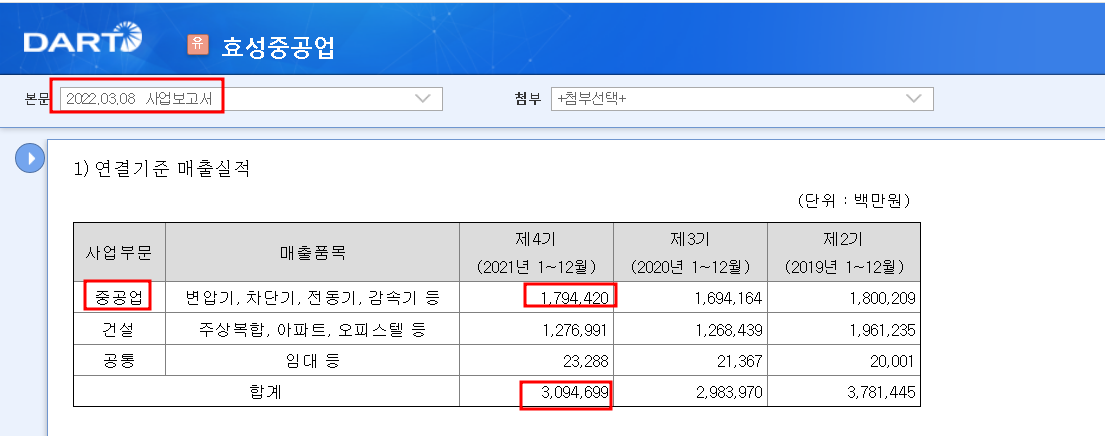Screen dimensions: 1105x436
Task: Click the DART logo
Action: (82, 38)
